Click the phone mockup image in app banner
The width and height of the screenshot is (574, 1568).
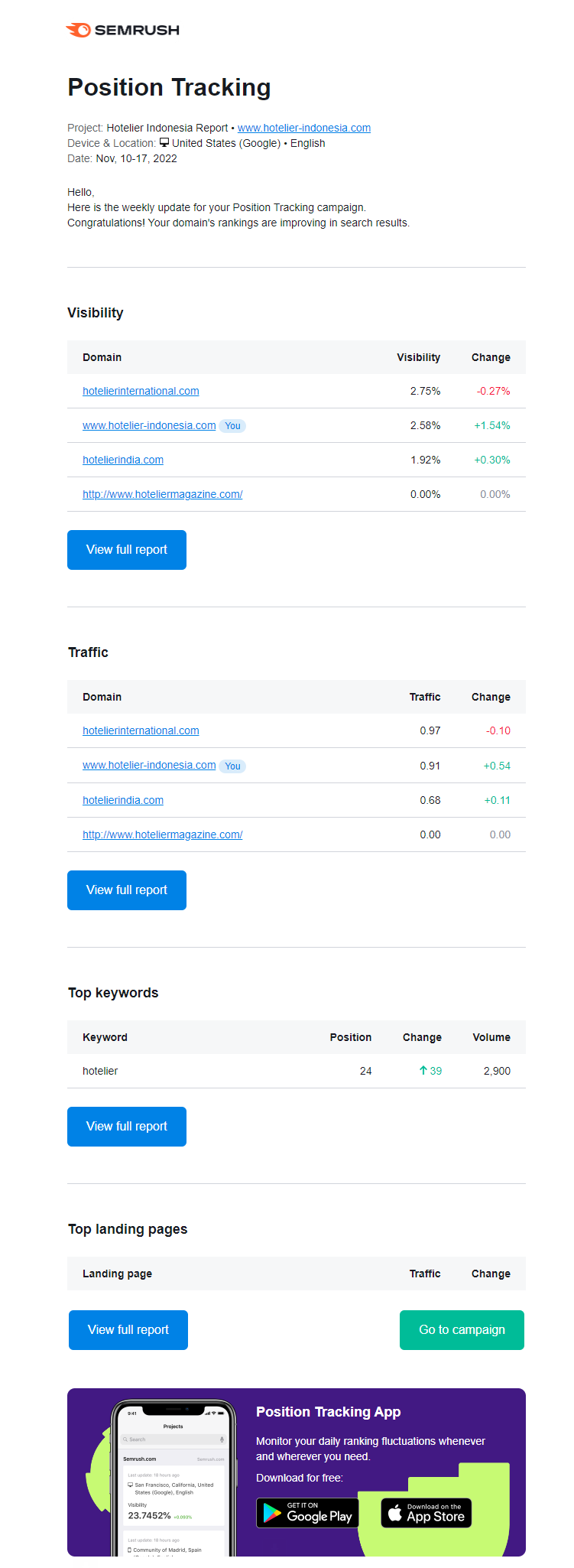click(173, 1478)
